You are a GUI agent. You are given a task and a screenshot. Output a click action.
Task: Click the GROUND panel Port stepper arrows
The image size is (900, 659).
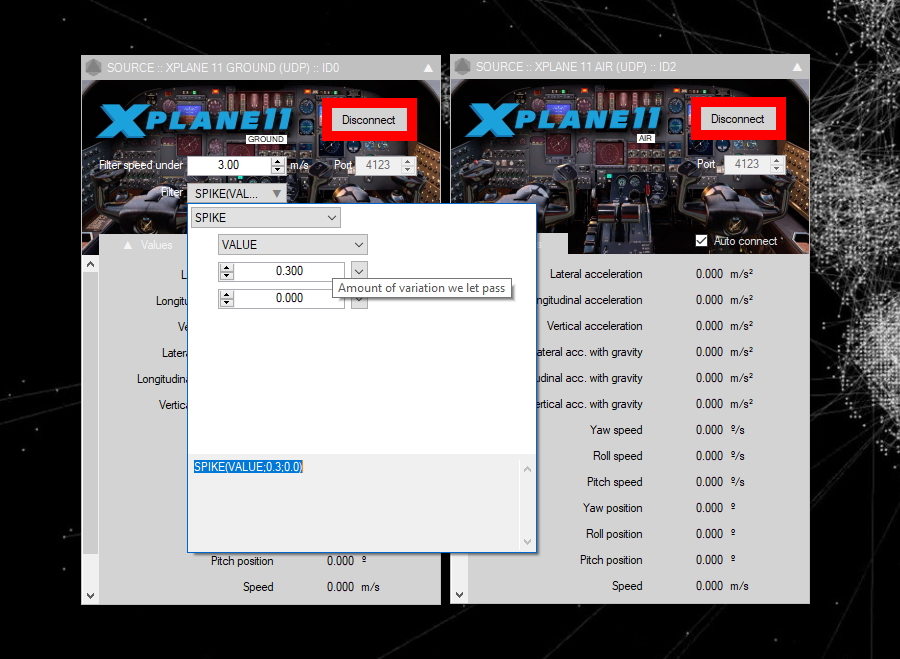[x=408, y=165]
